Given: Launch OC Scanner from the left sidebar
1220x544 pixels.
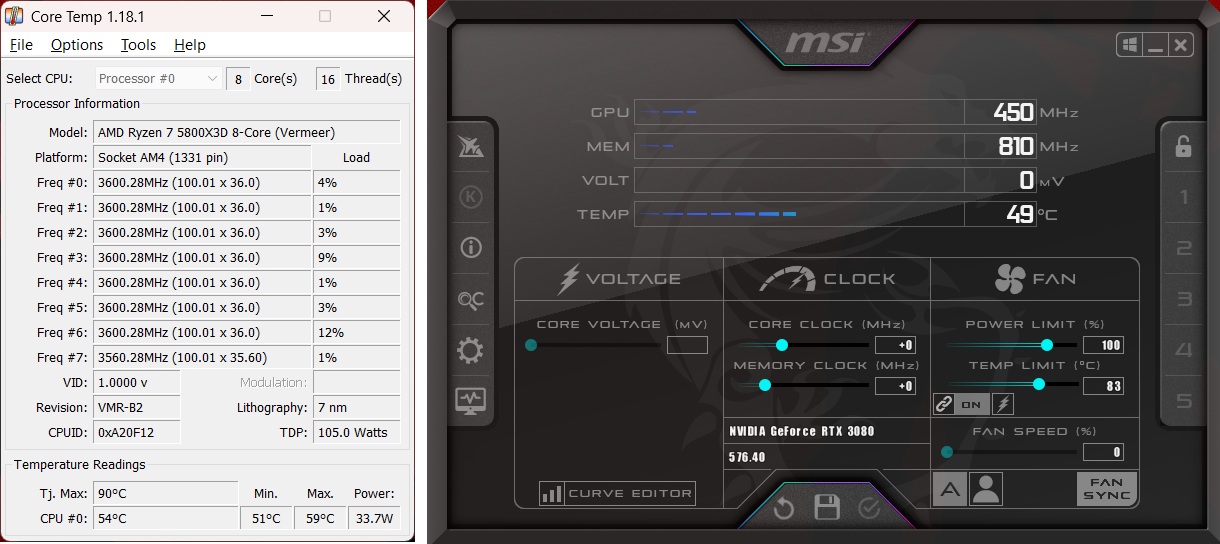Looking at the screenshot, I should coord(470,300).
